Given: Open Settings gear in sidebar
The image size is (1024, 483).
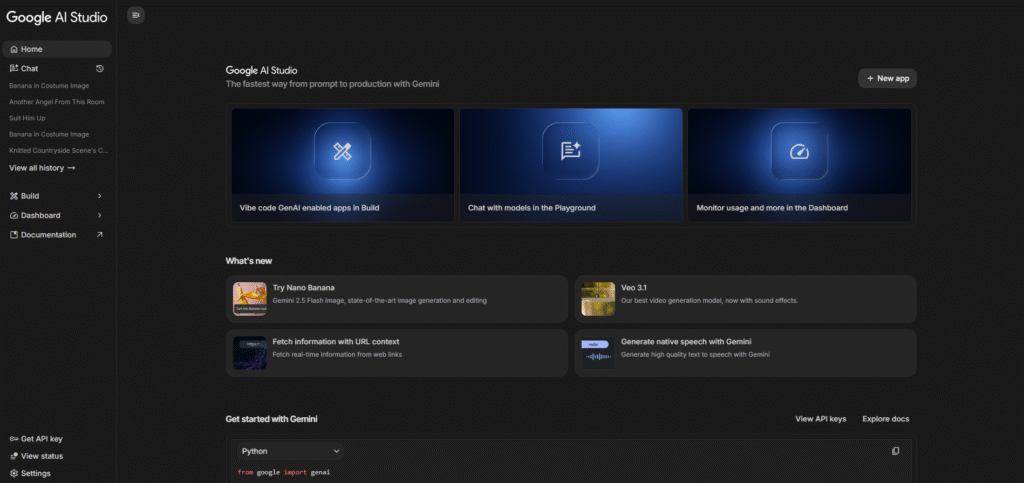Looking at the screenshot, I should 14,473.
